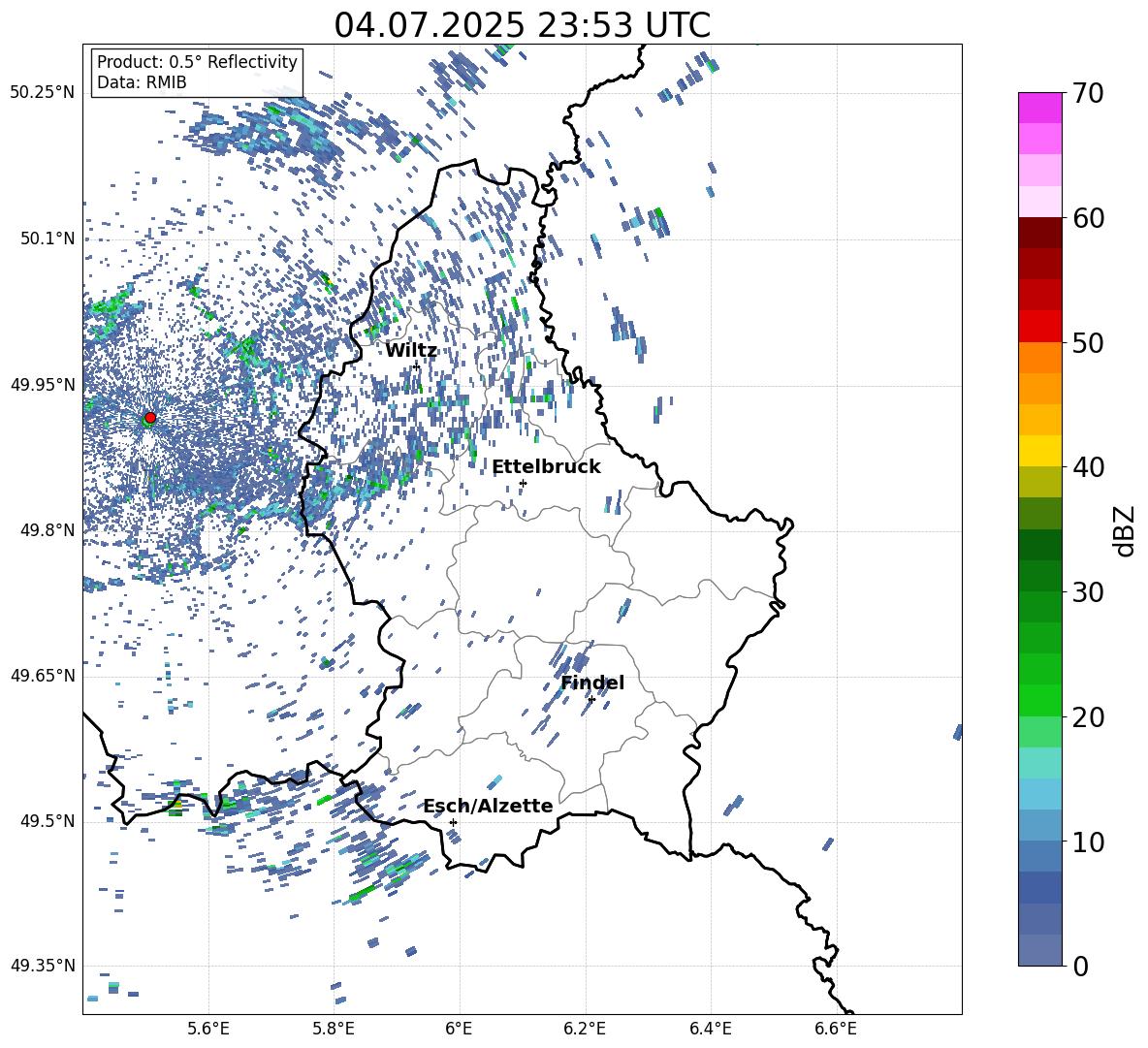Image resolution: width=1148 pixels, height=1048 pixels.
Task: Click the Esch/Alzette station cross marker
Action: [x=453, y=822]
